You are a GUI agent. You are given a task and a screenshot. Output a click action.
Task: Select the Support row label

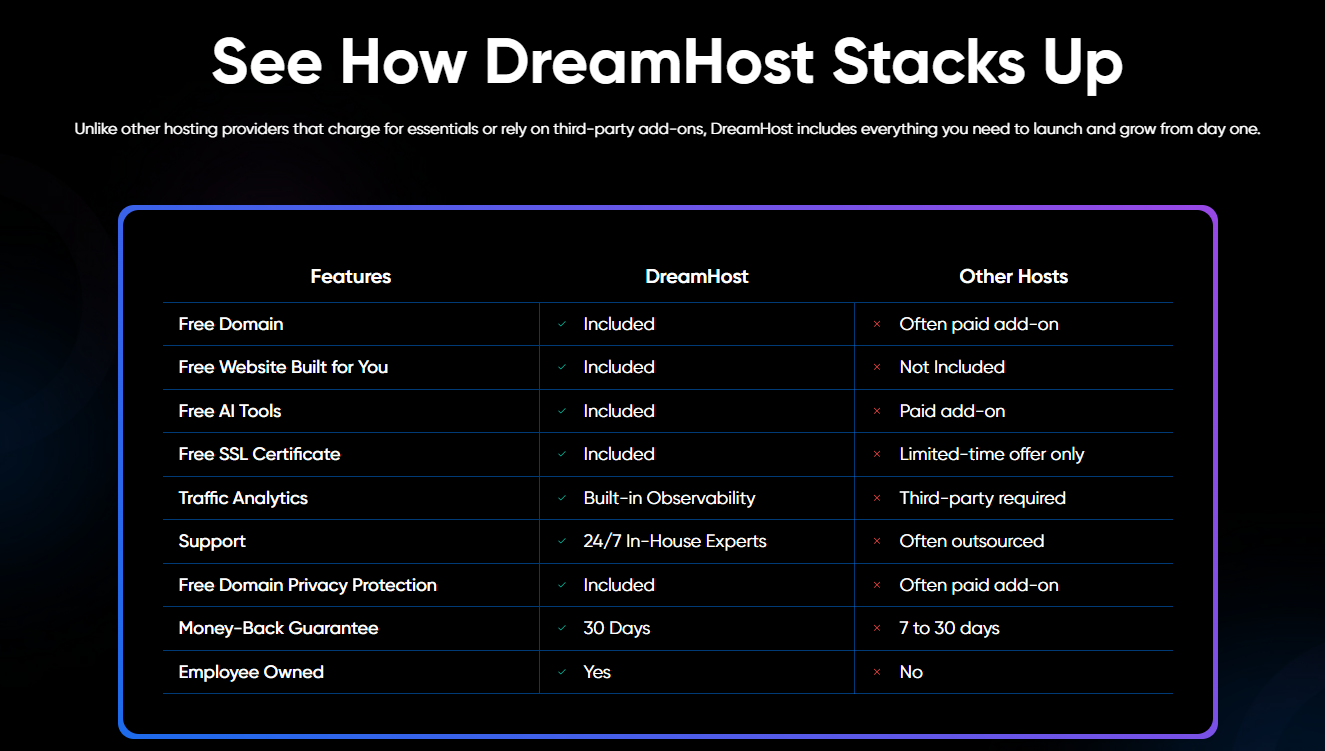(x=212, y=541)
